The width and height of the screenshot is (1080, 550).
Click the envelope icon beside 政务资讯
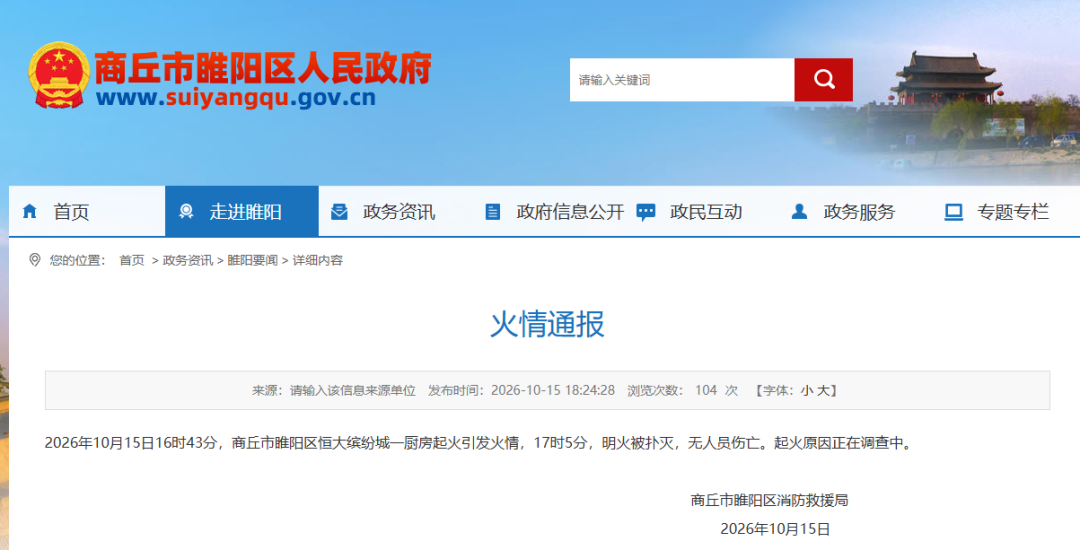point(339,211)
